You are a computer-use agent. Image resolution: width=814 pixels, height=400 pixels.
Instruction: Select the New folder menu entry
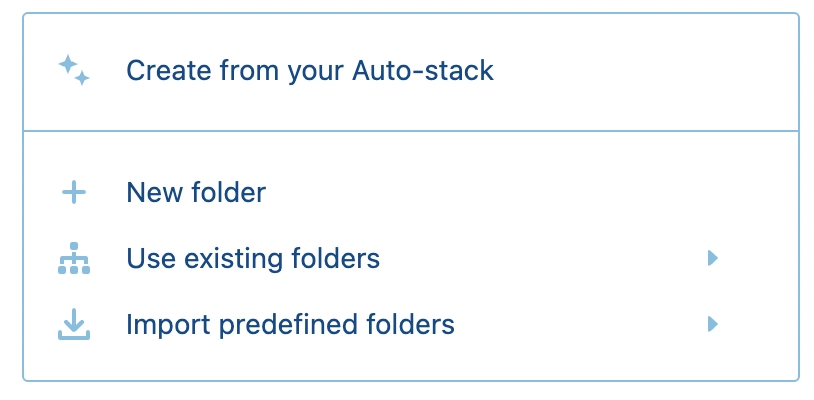click(x=196, y=193)
